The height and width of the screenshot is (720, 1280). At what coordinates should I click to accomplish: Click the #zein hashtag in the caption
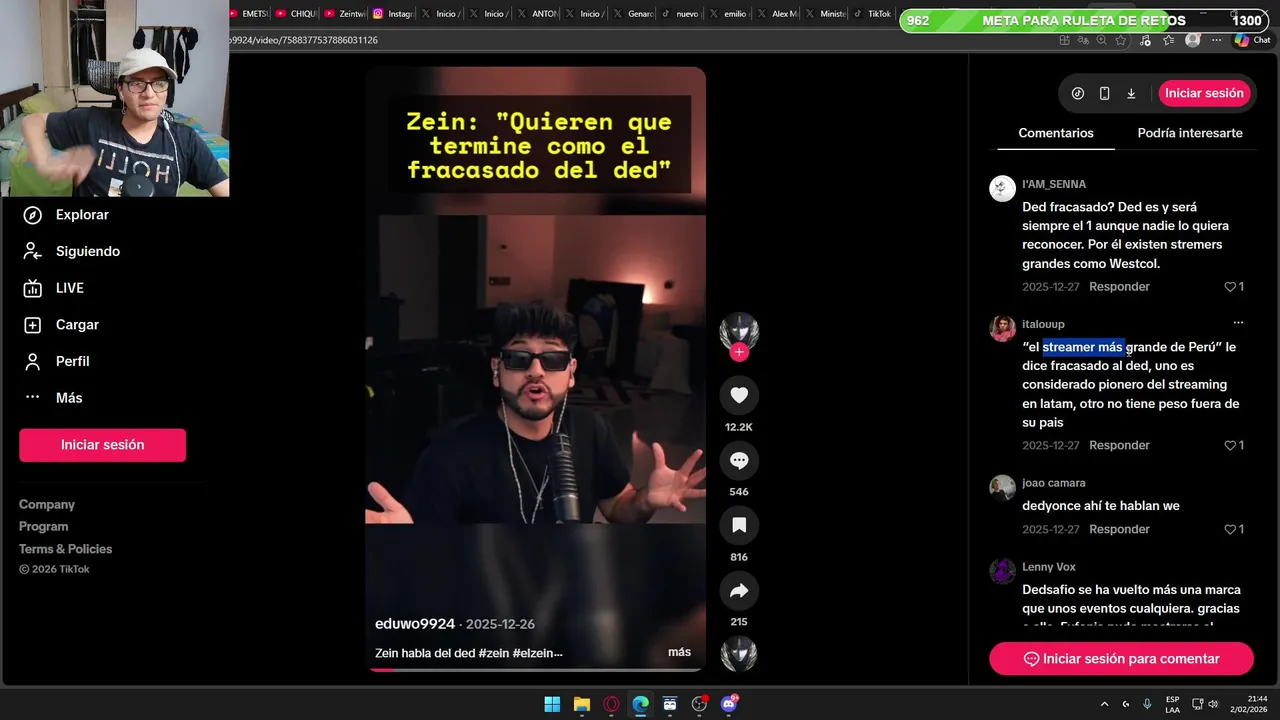point(494,653)
